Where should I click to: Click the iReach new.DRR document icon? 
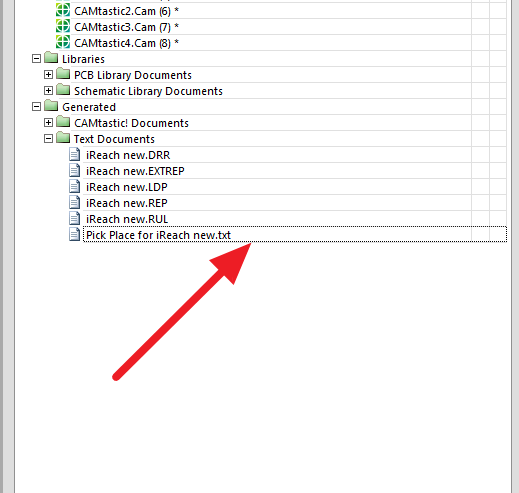tap(74, 154)
